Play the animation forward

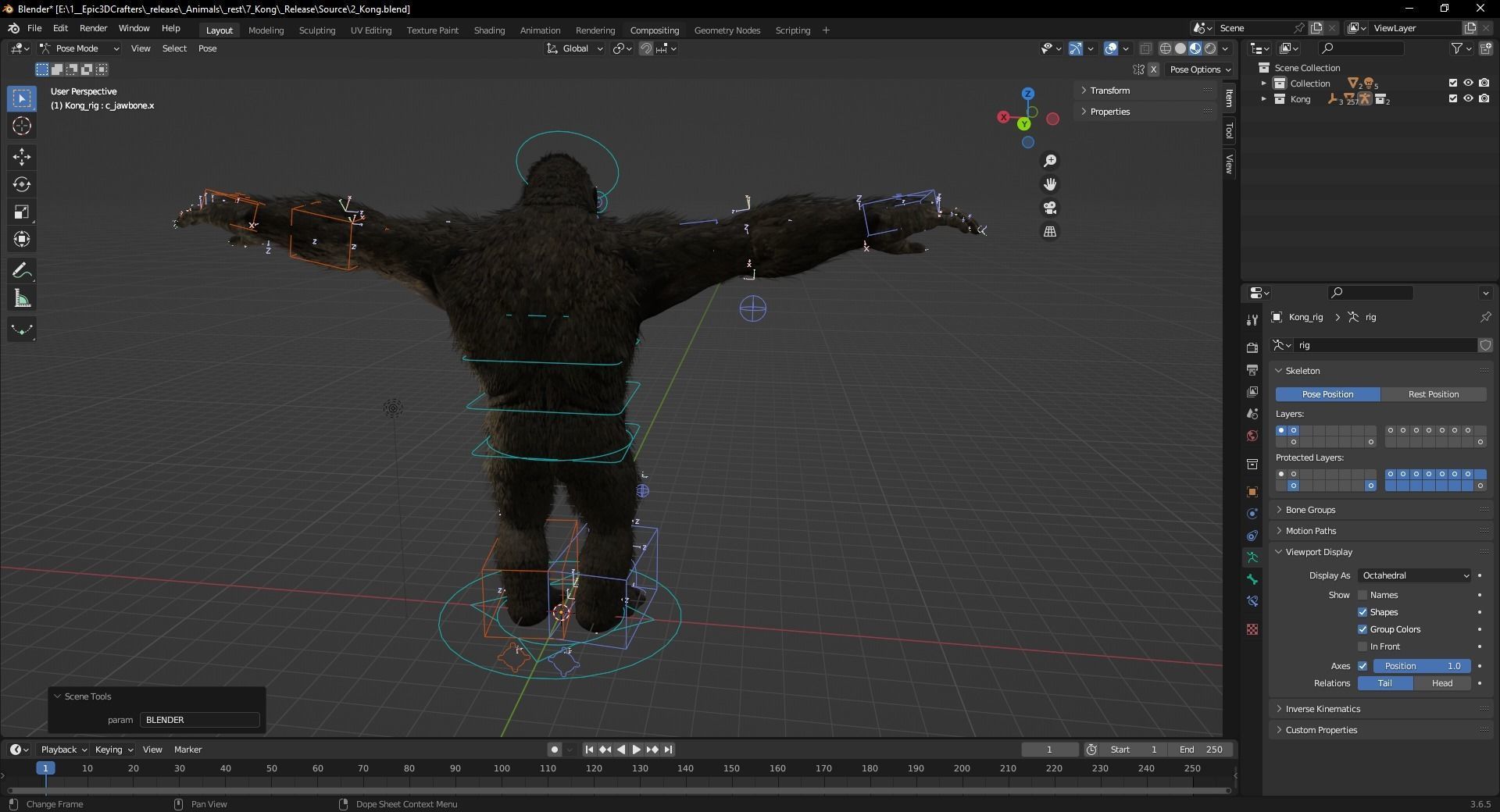[636, 750]
